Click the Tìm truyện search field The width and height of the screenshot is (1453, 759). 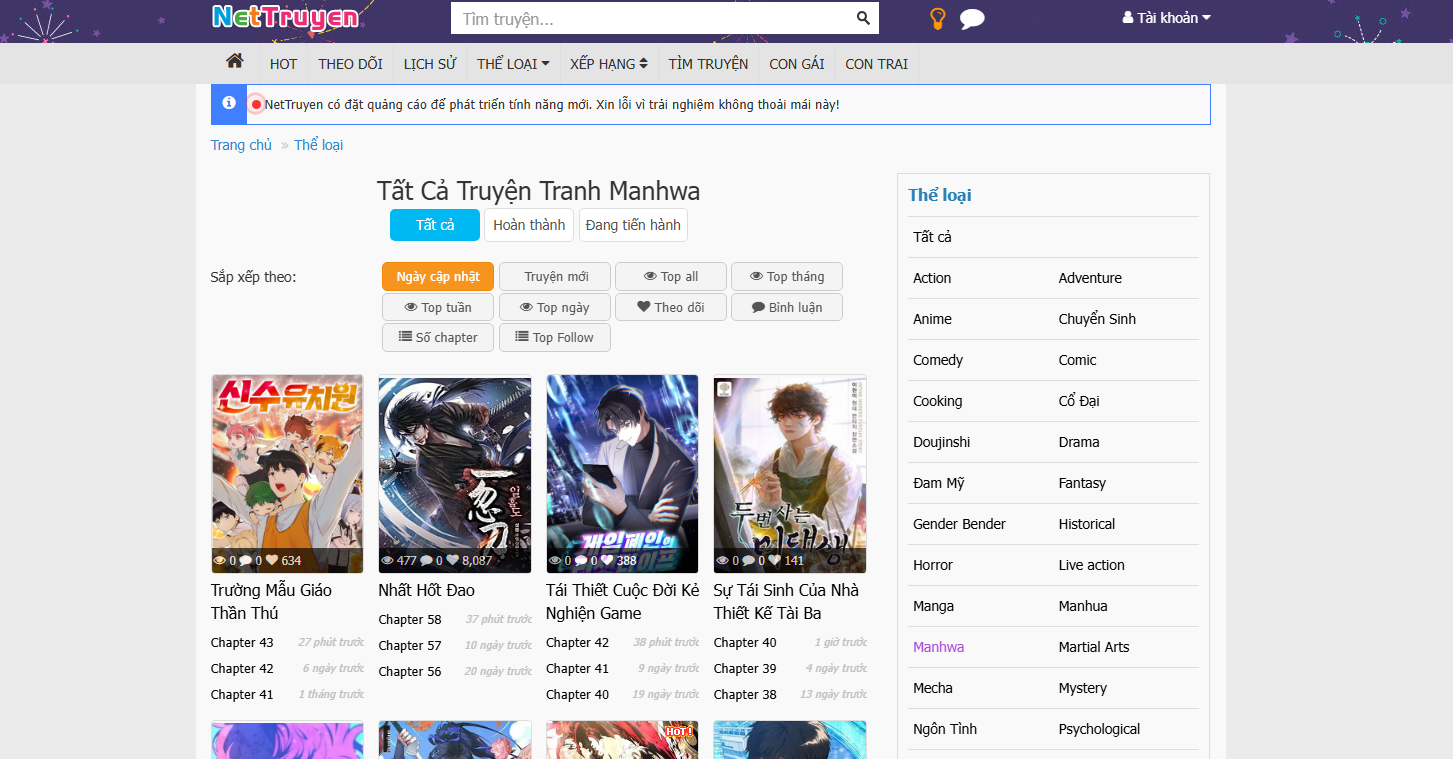650,18
